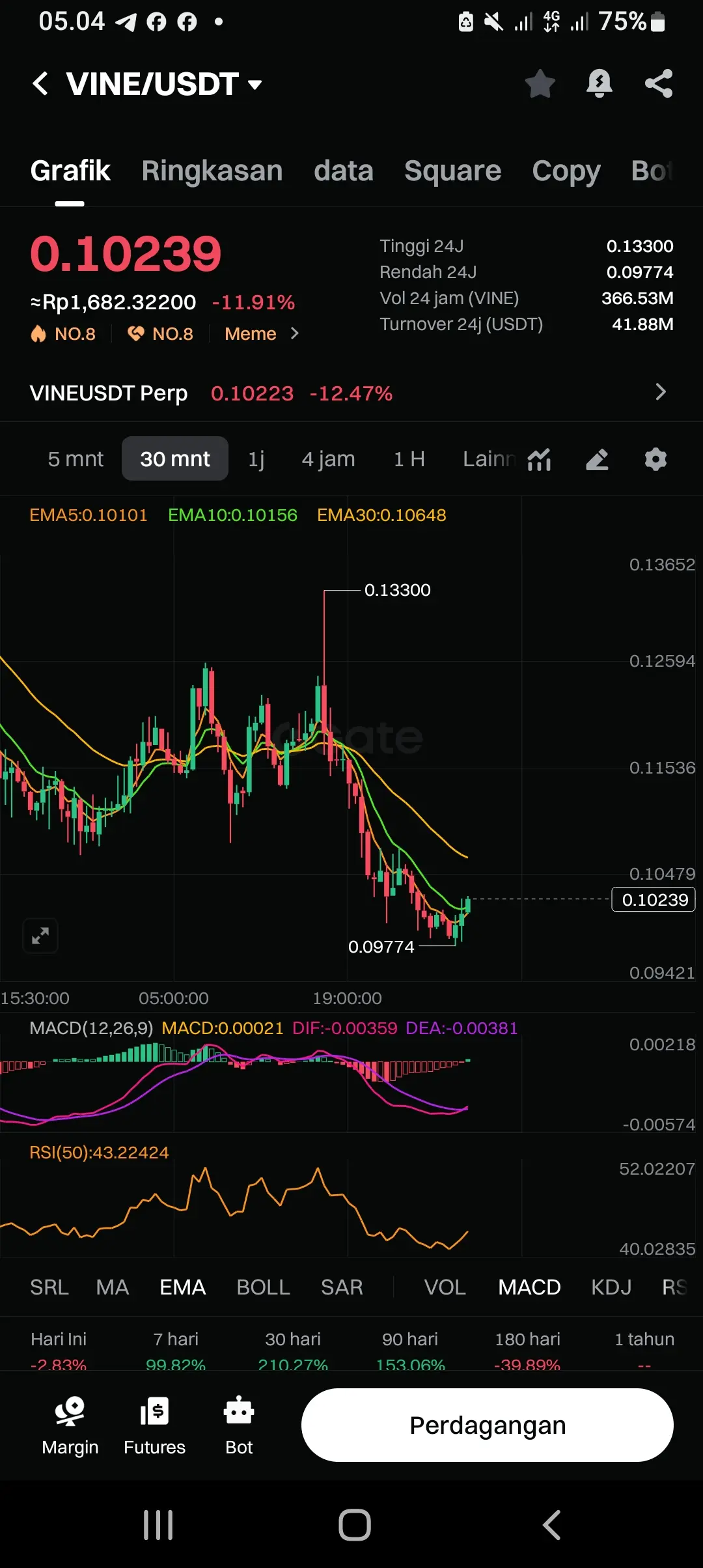Image resolution: width=703 pixels, height=1568 pixels.
Task: Open the VINE/USDT pair selector dropdown
Action: (x=164, y=84)
